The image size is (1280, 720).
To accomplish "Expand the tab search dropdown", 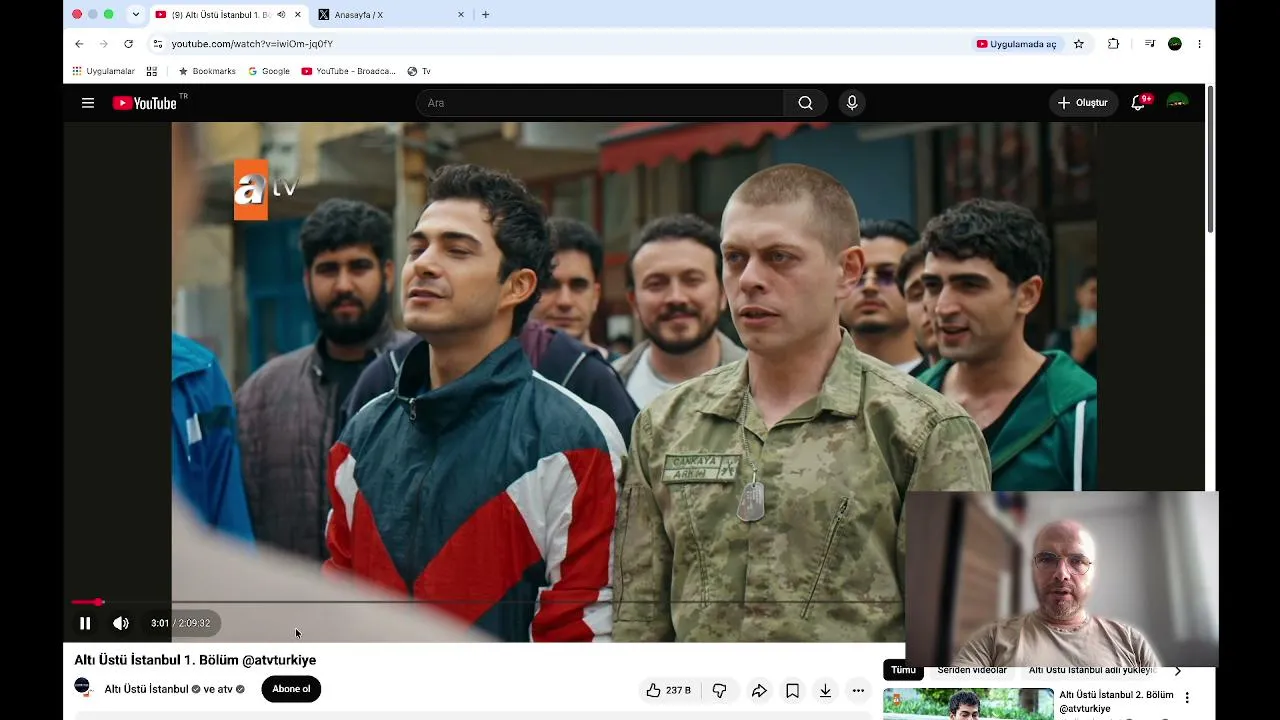I will pyautogui.click(x=136, y=15).
